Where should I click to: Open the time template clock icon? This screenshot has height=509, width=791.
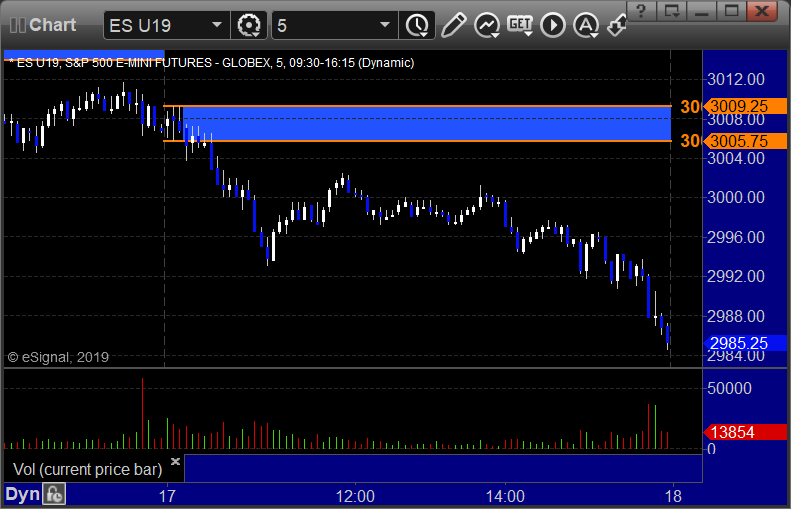[417, 25]
